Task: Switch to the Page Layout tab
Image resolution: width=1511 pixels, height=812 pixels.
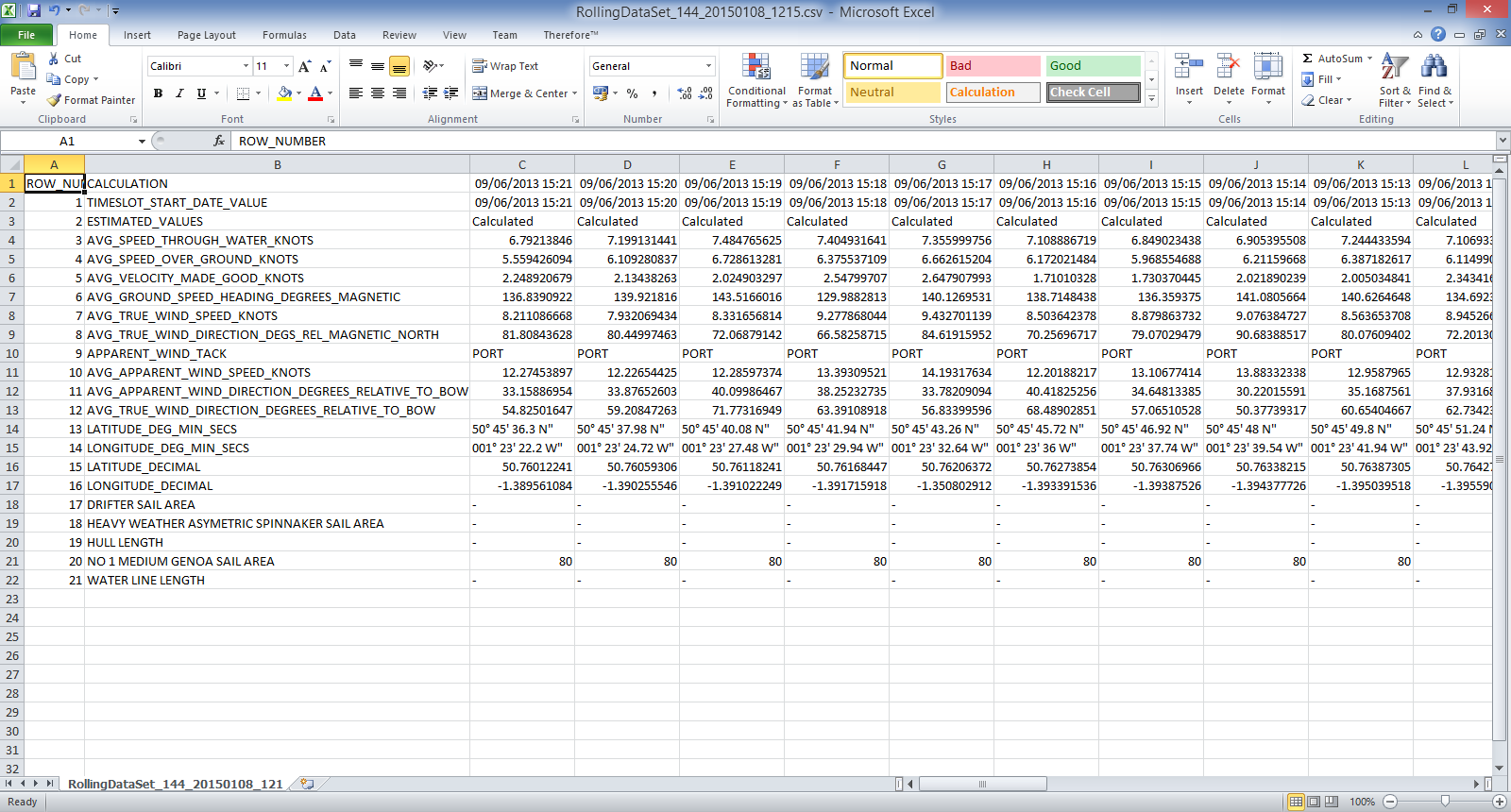Action: (206, 35)
